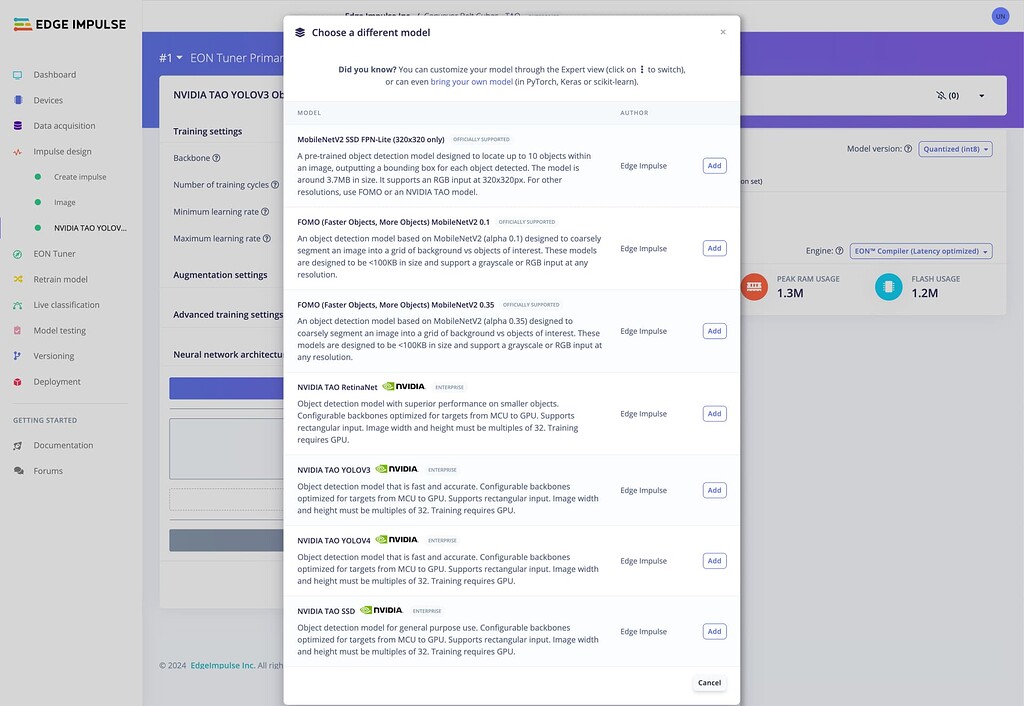Click the Dashboard icon in sidebar
Viewport: 1024px width, 706px height.
[18, 75]
